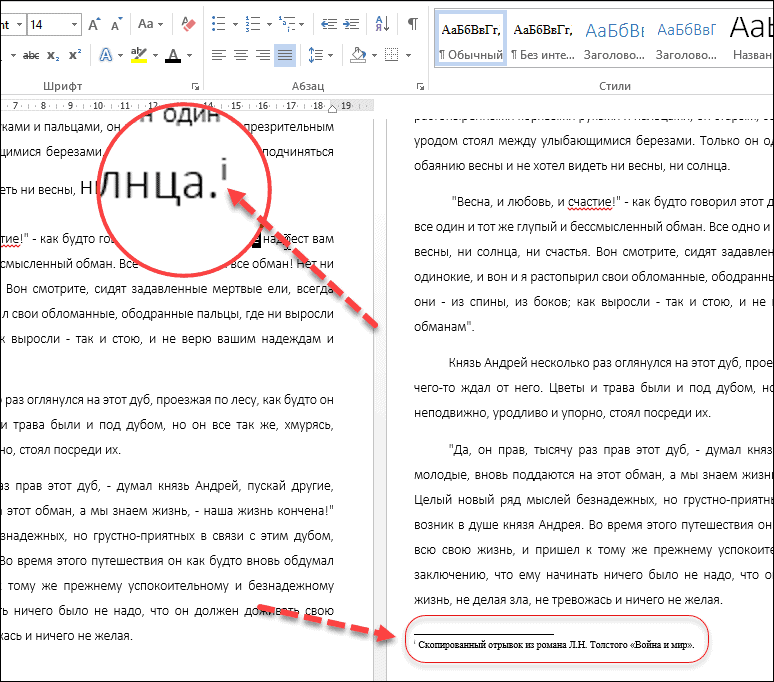Increase font size with the grow font icon
Screen dimensions: 774x682
pyautogui.click(x=94, y=24)
